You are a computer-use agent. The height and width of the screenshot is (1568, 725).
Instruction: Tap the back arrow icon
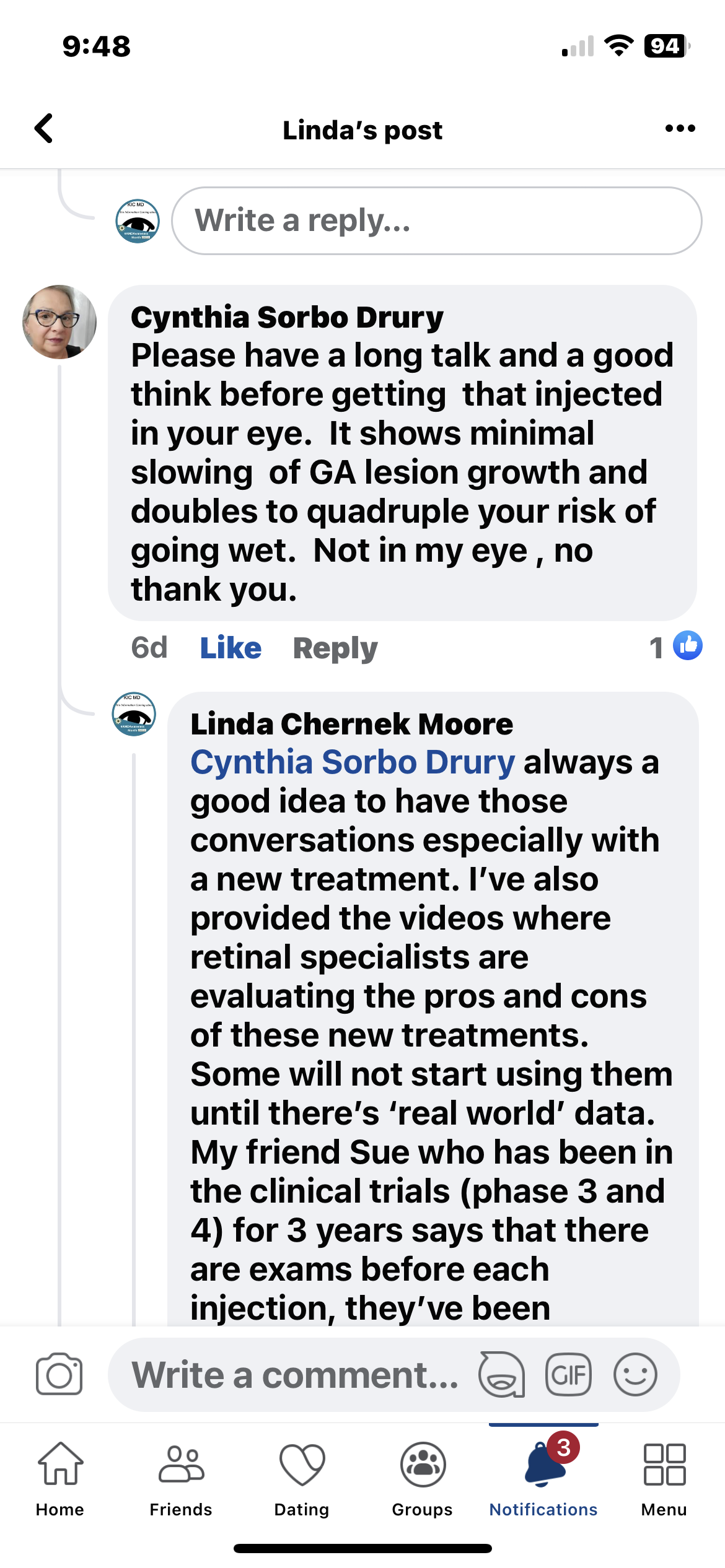[x=45, y=129]
